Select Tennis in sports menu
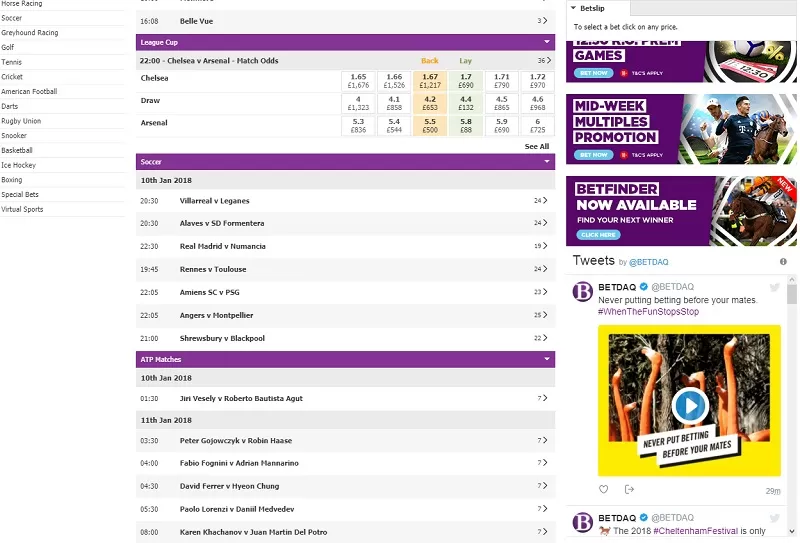 12,62
